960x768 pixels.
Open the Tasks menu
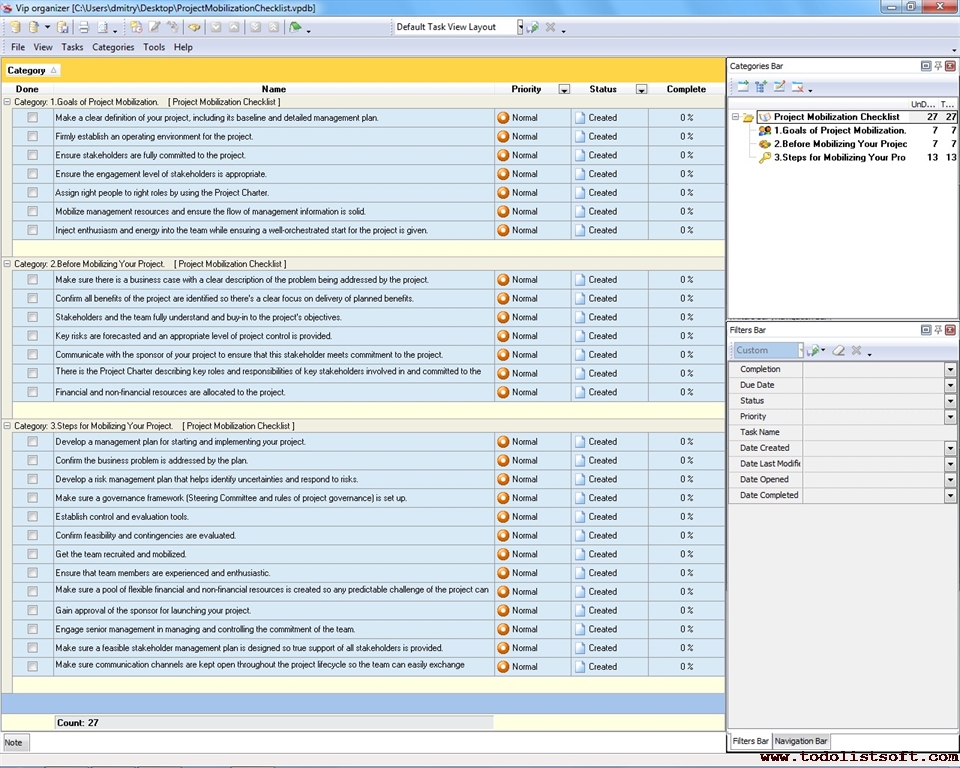coord(72,47)
